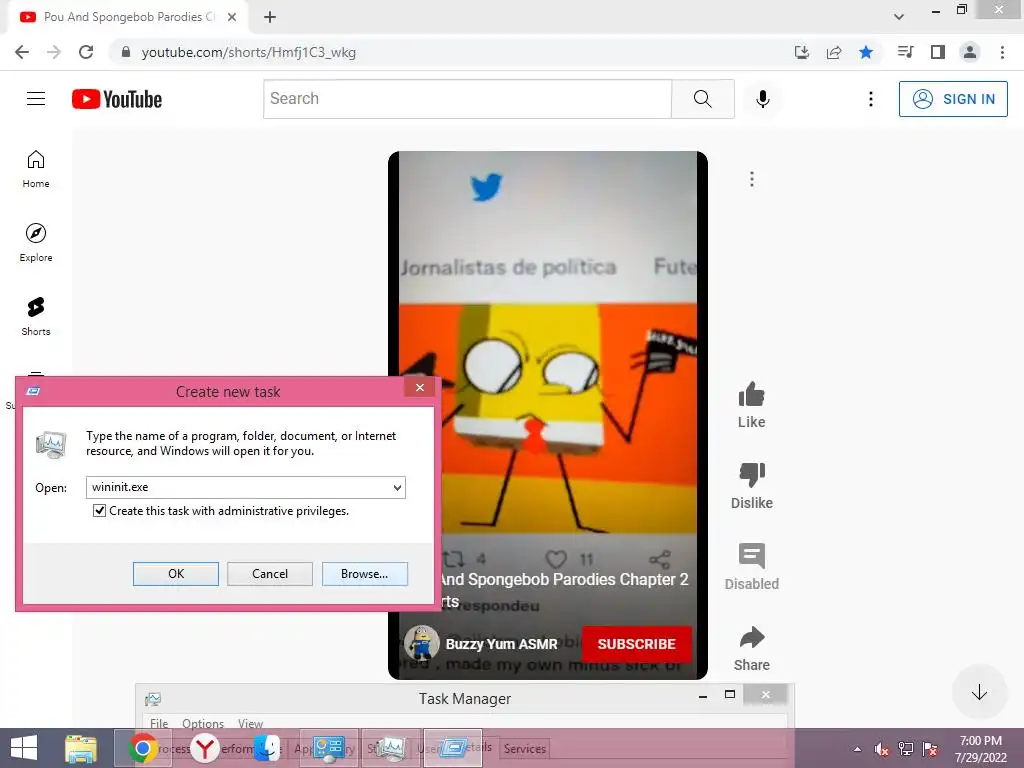This screenshot has width=1024, height=768.
Task: Open the Yandex browser taskbar icon
Action: point(205,748)
